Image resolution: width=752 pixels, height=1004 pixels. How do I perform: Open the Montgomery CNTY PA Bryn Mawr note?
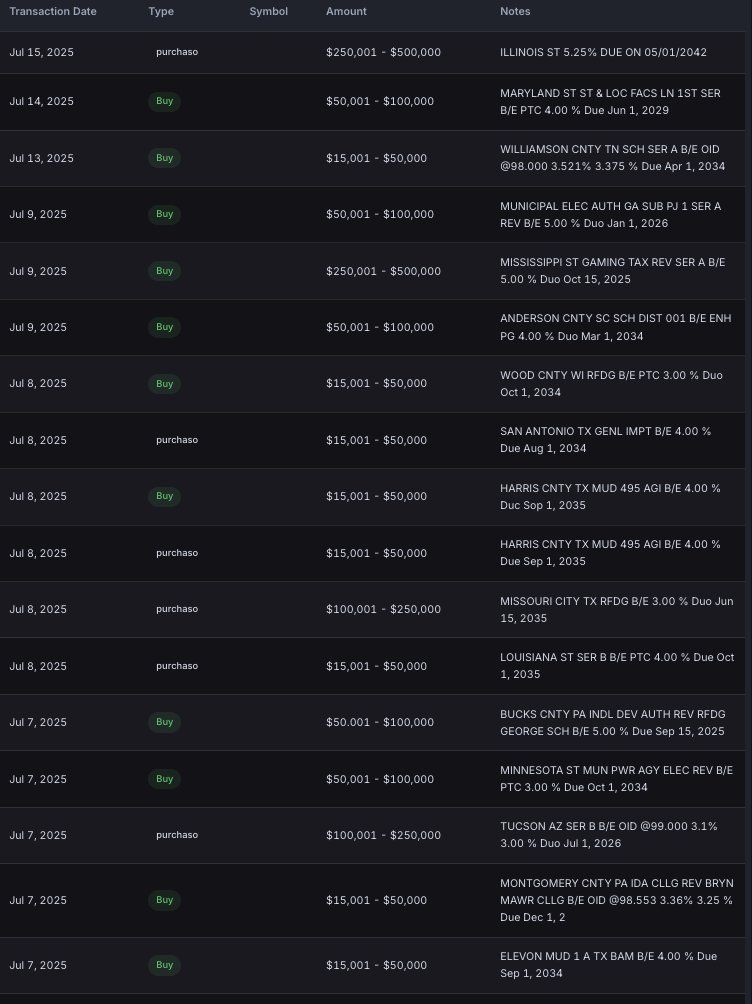(617, 900)
